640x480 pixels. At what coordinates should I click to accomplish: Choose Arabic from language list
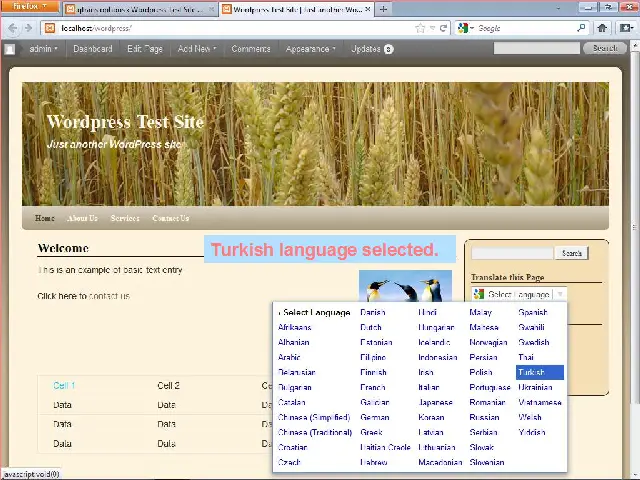click(289, 357)
